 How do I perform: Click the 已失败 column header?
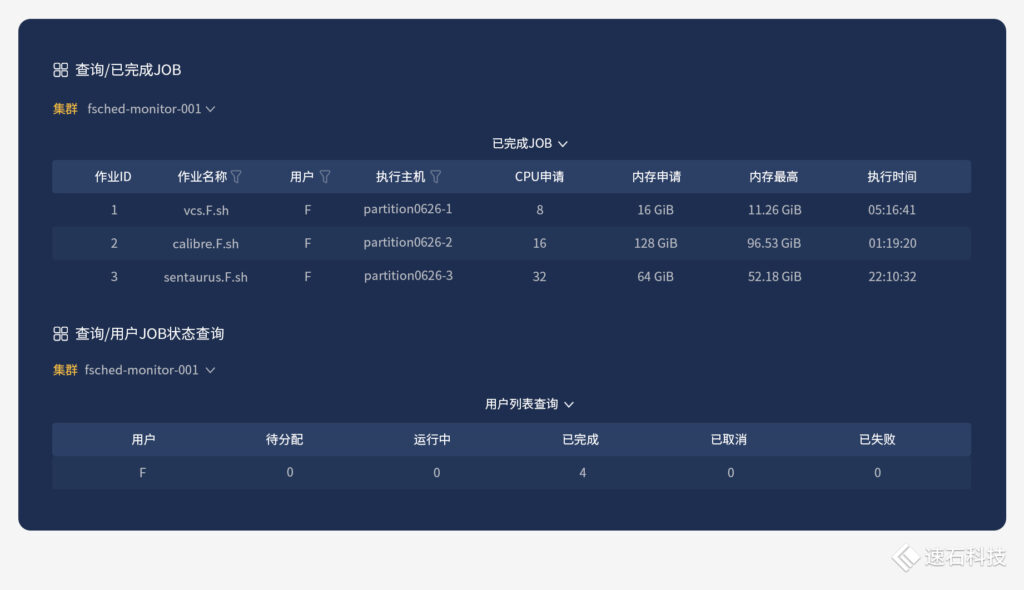[x=877, y=440]
